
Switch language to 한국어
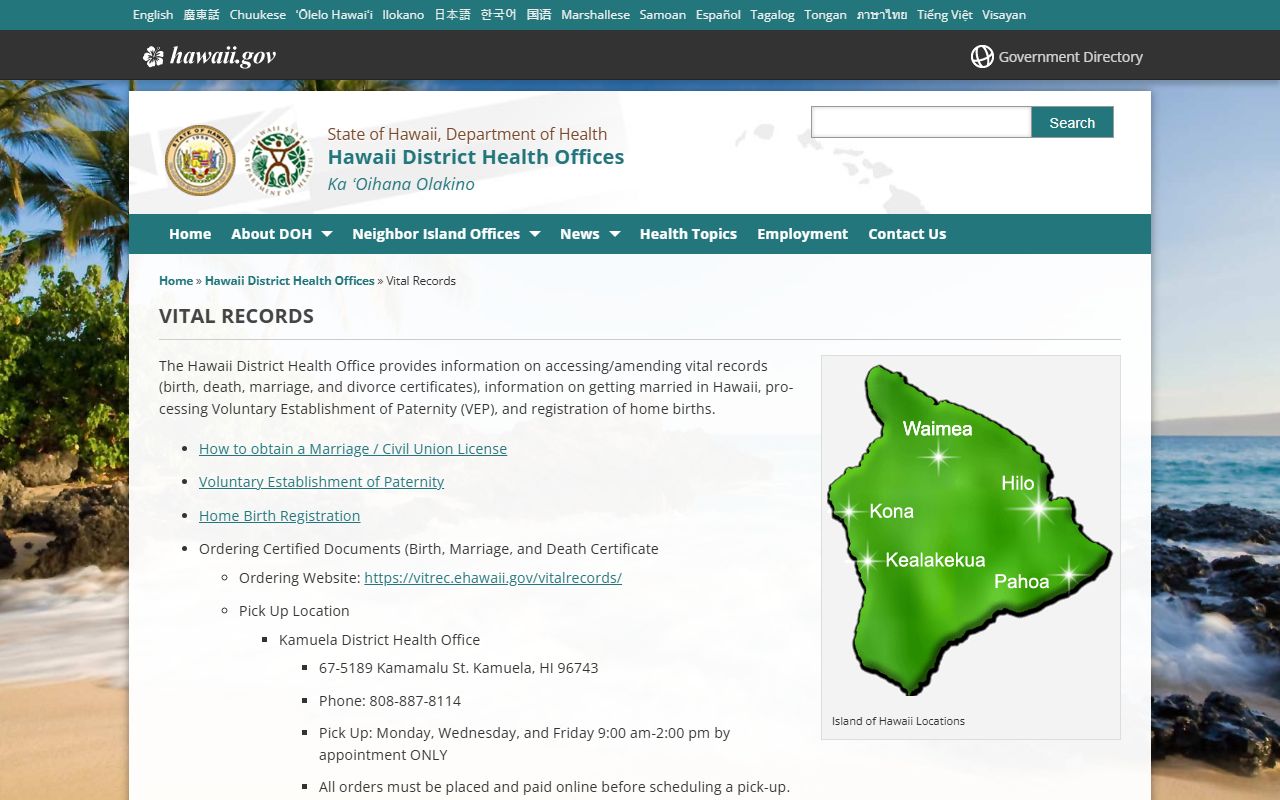click(x=499, y=15)
